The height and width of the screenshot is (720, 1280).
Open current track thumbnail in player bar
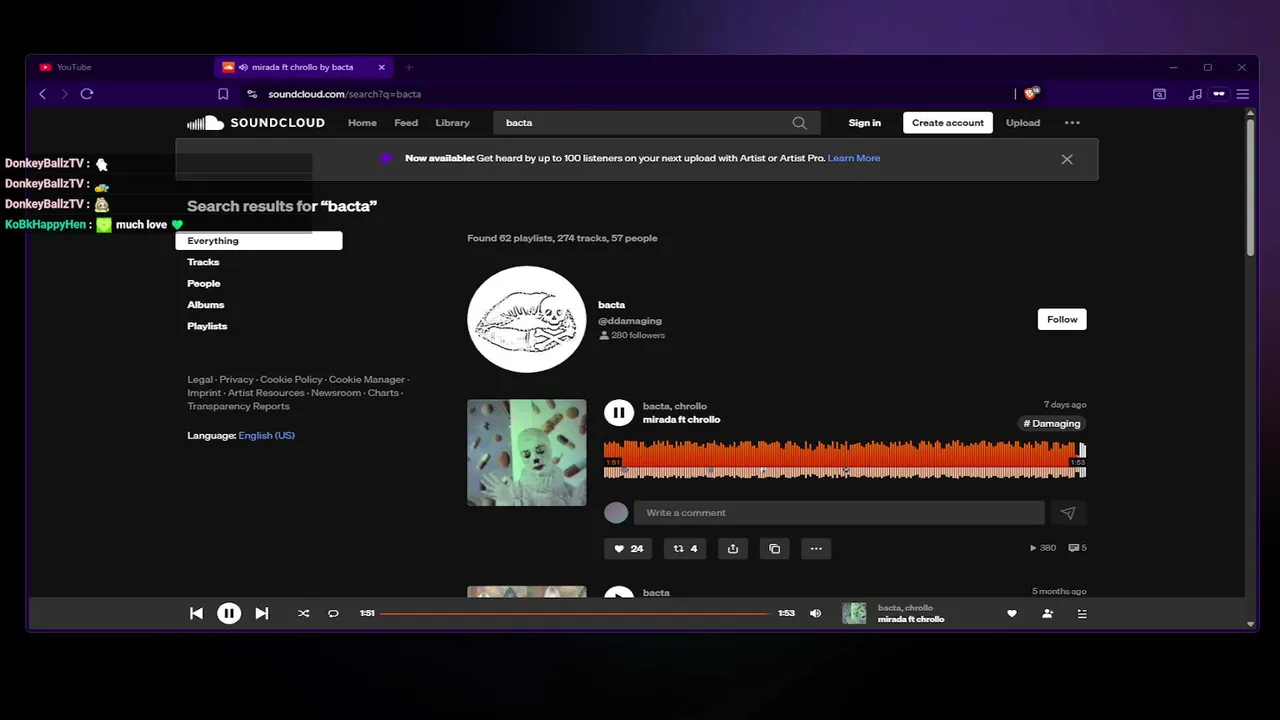point(854,613)
